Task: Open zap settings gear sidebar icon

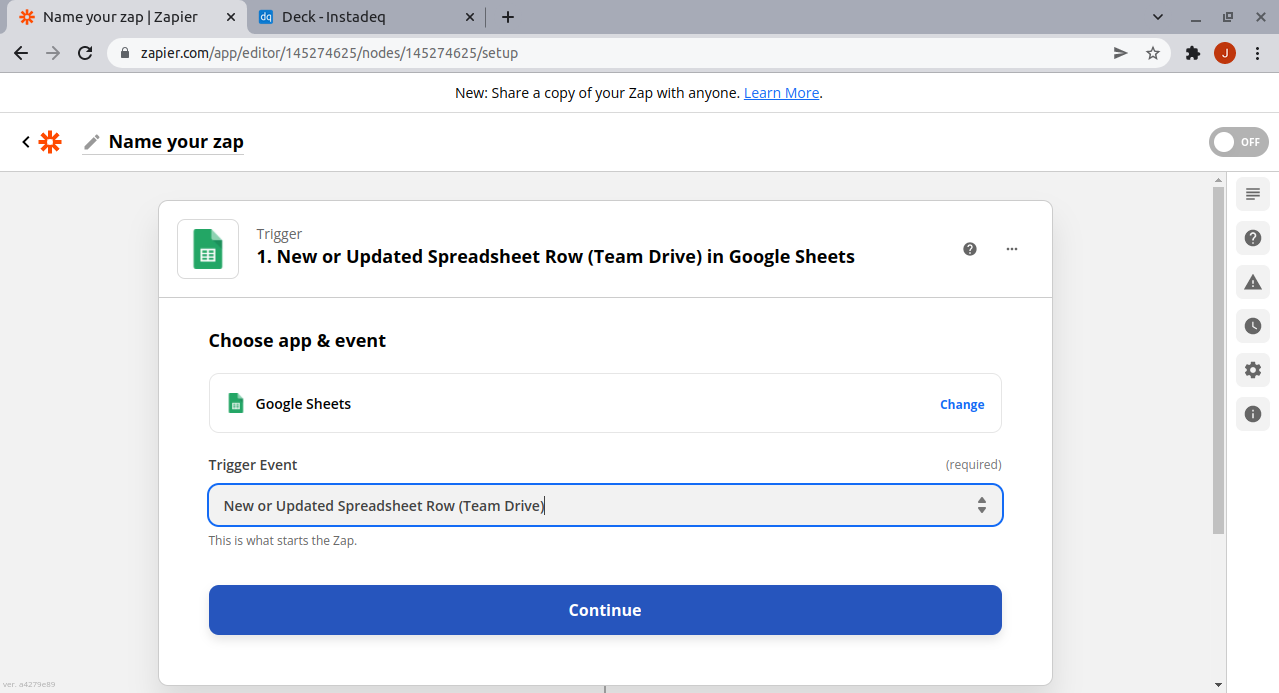Action: pyautogui.click(x=1253, y=370)
